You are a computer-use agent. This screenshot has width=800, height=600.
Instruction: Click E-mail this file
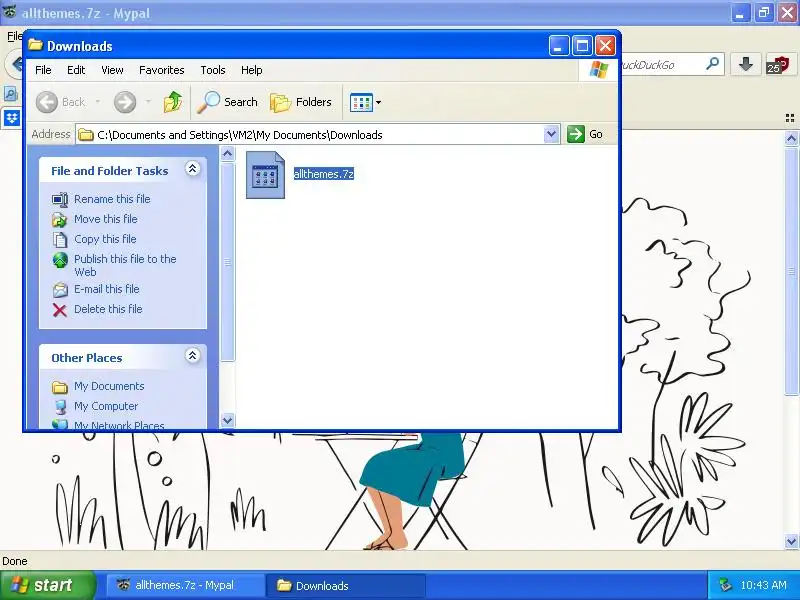pyautogui.click(x=107, y=289)
